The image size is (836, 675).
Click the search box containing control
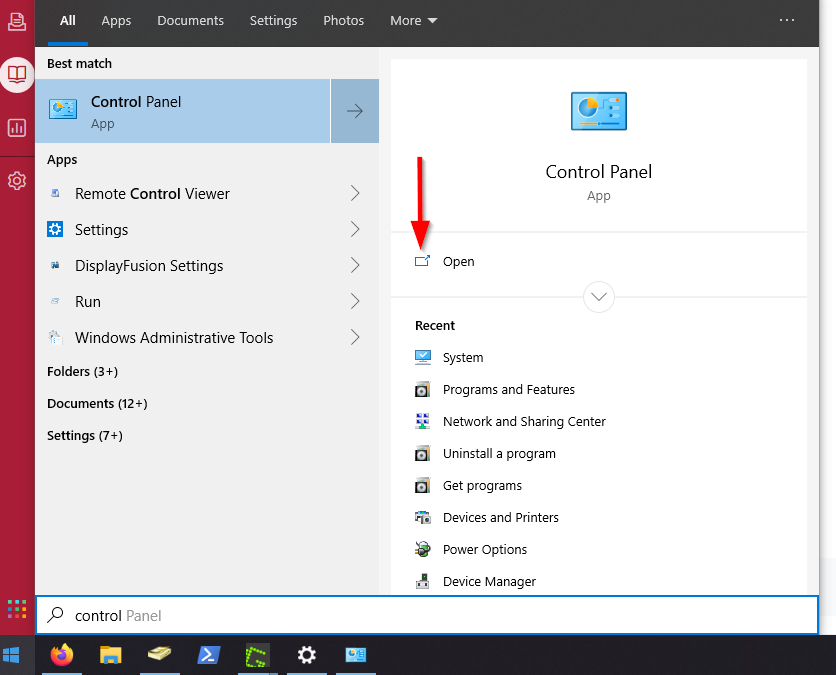427,615
